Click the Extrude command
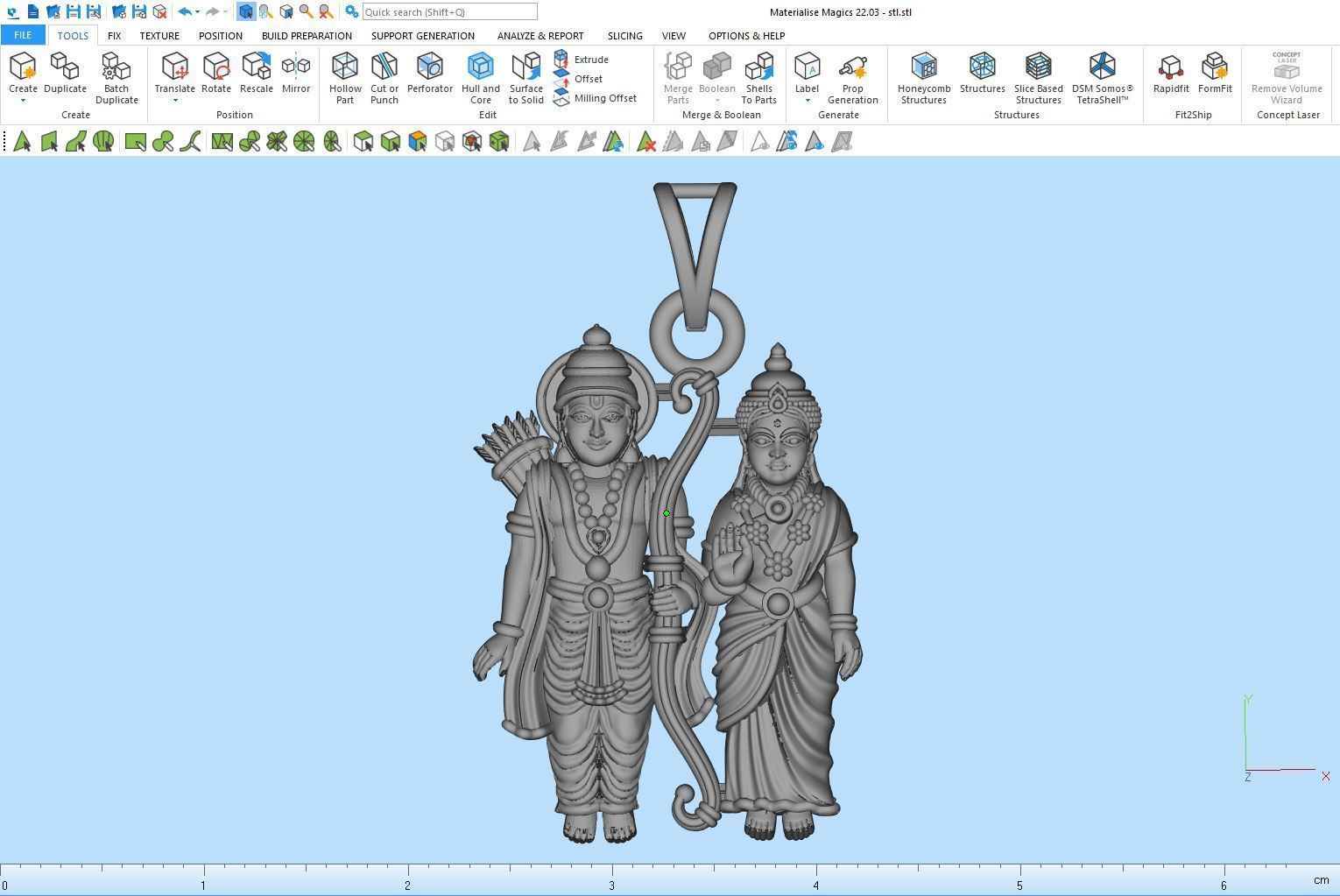 582,60
